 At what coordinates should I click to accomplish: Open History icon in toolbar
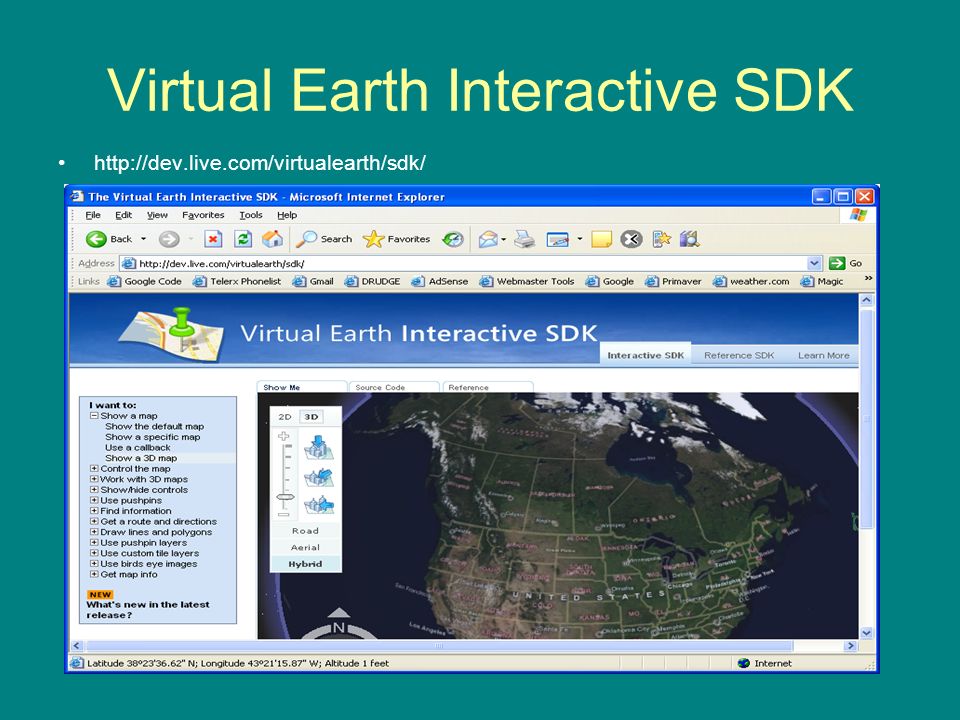tap(453, 239)
